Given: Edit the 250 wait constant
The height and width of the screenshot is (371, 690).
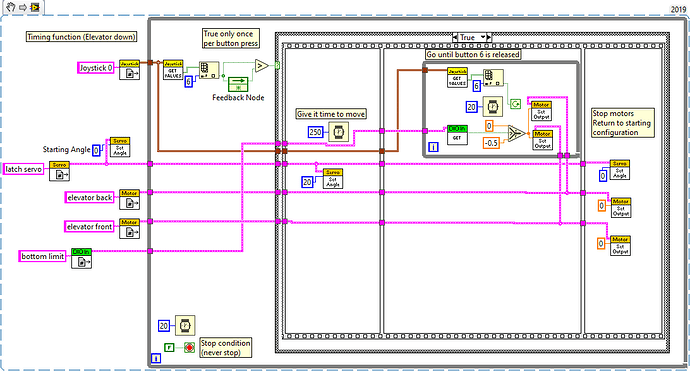Looking at the screenshot, I should [x=316, y=132].
